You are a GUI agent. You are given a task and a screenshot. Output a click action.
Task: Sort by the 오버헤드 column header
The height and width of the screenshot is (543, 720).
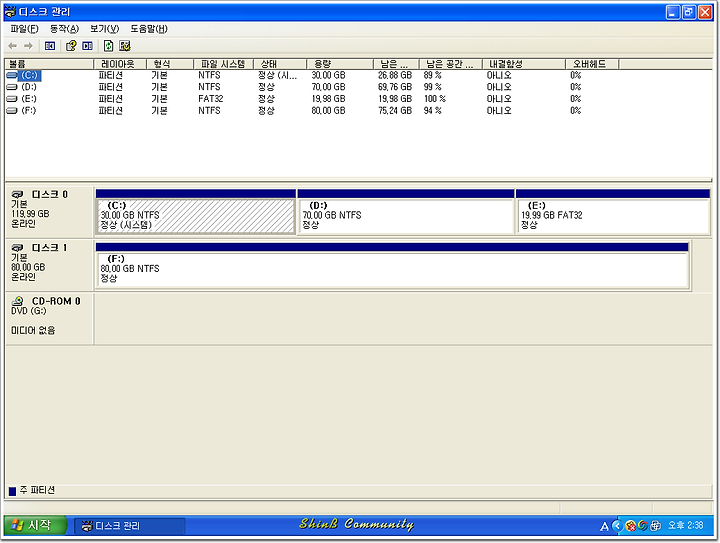(592, 64)
